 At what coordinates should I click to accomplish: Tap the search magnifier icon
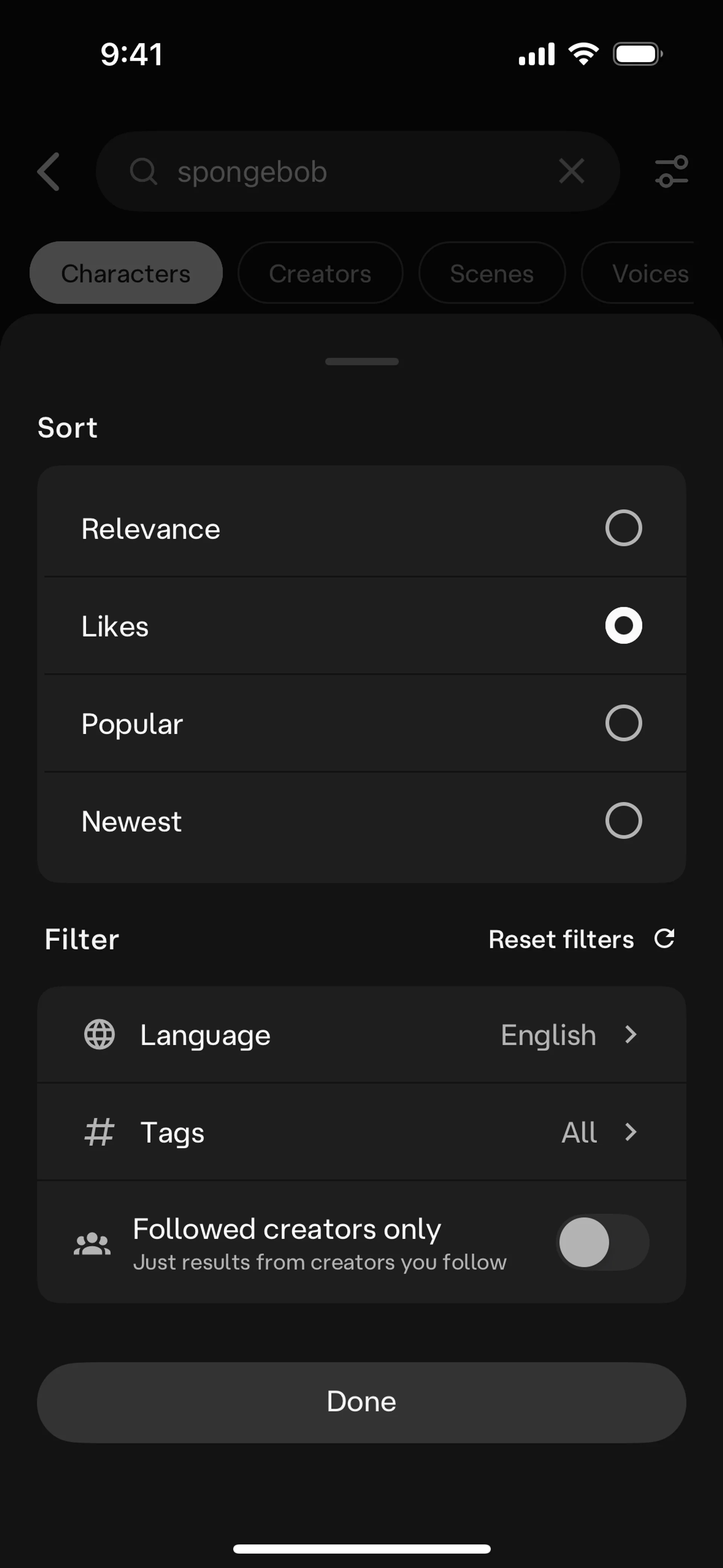(143, 171)
